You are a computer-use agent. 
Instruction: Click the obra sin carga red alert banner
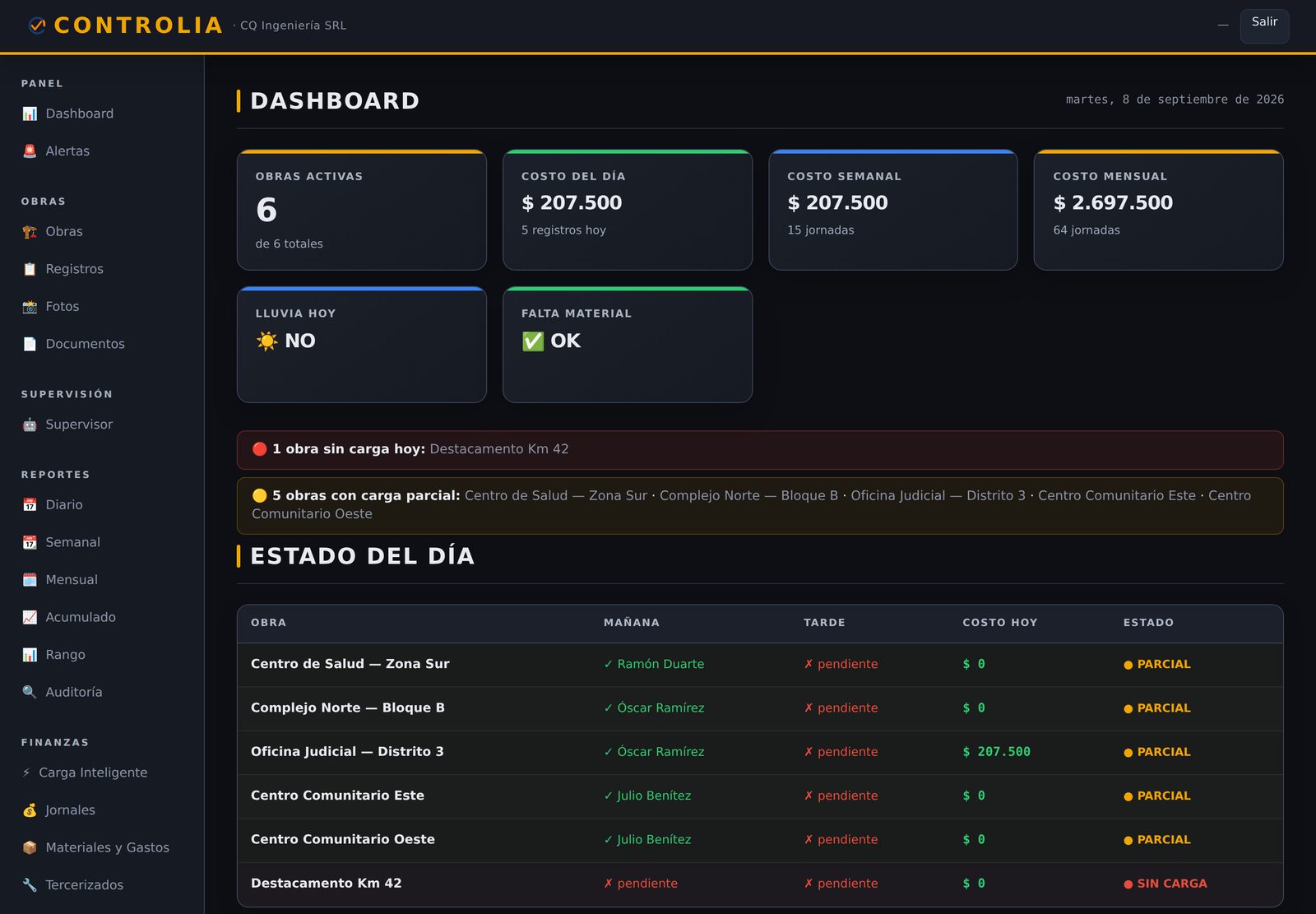pyautogui.click(x=760, y=450)
